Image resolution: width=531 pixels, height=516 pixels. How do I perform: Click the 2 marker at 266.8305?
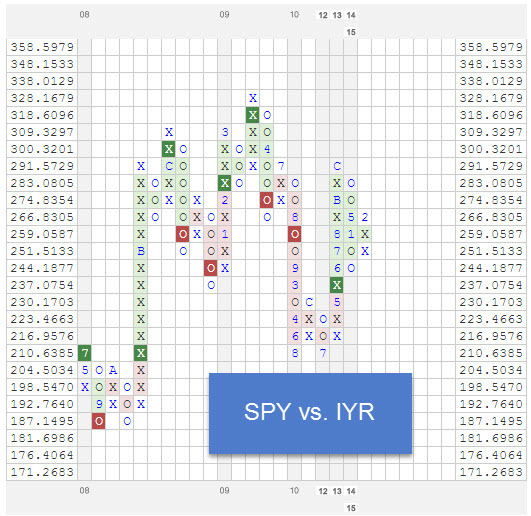[x=365, y=217]
